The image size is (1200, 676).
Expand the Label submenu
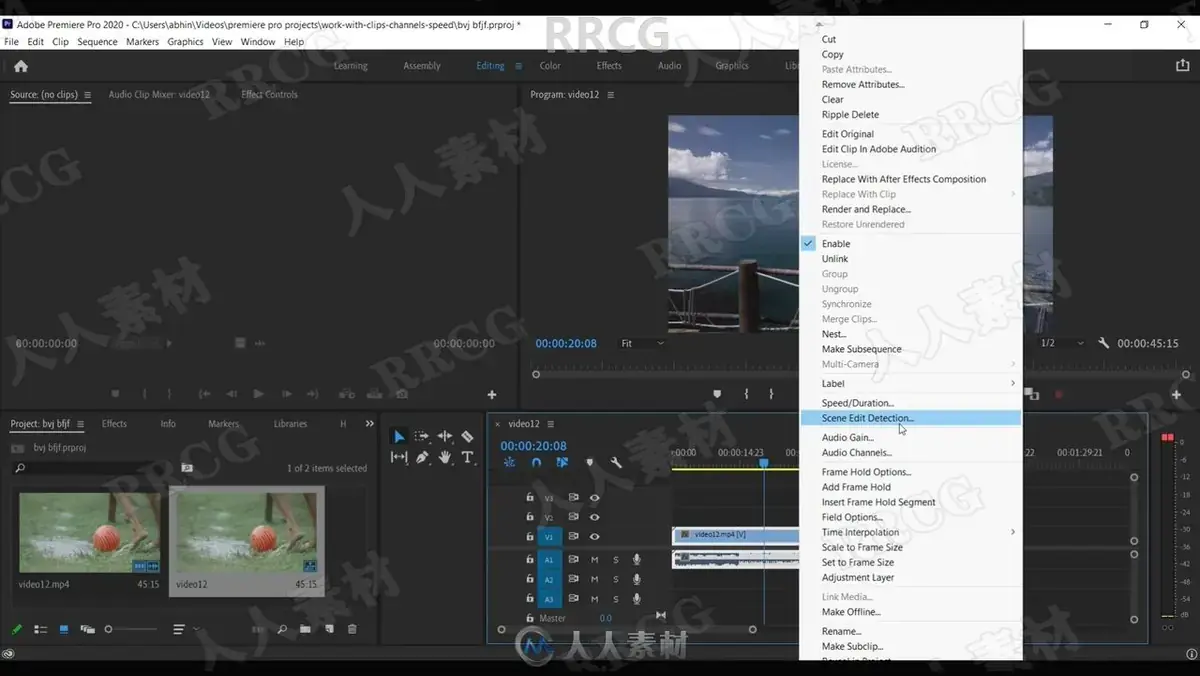[911, 384]
